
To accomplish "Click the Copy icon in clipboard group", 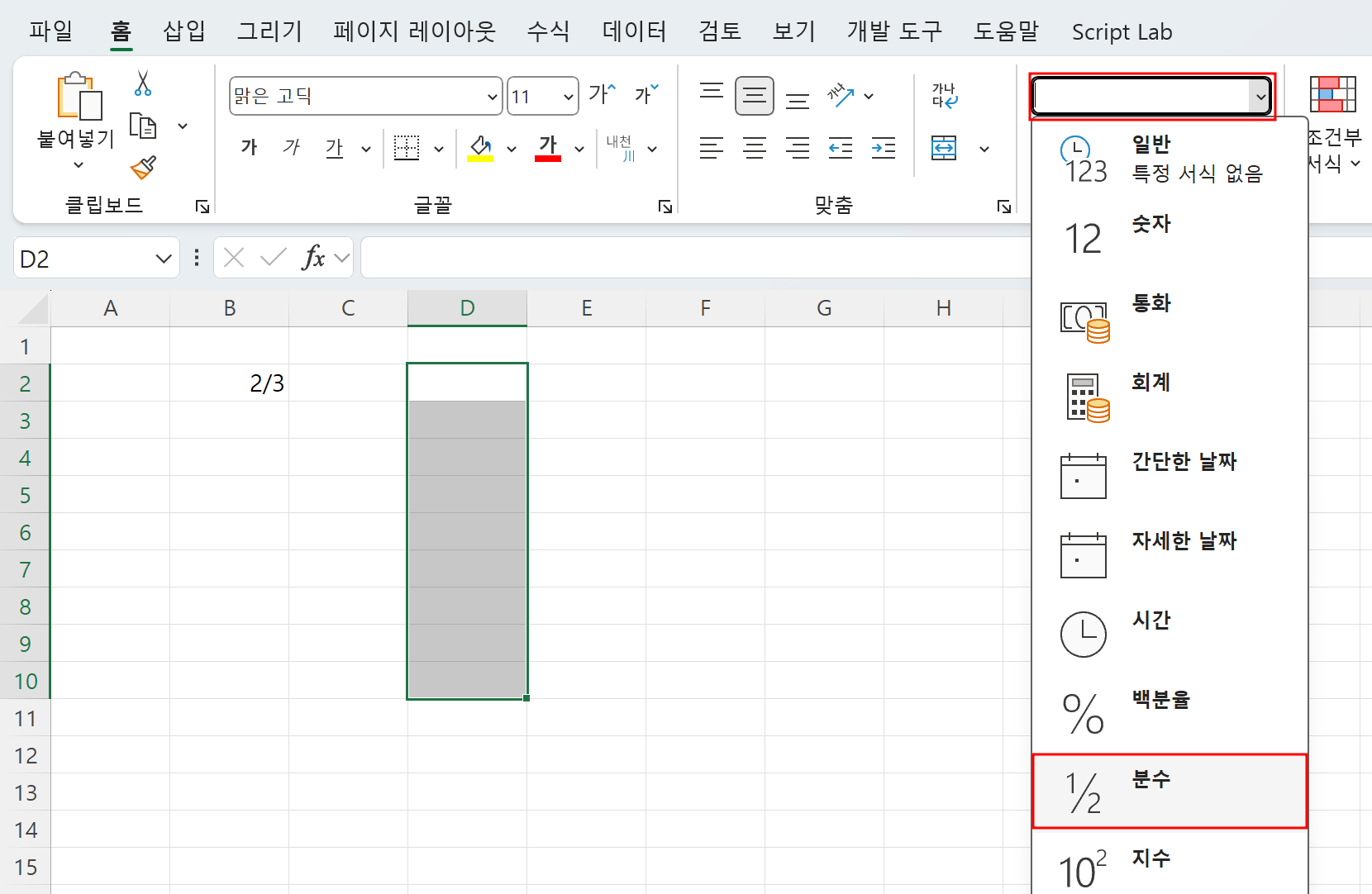I will click(143, 126).
